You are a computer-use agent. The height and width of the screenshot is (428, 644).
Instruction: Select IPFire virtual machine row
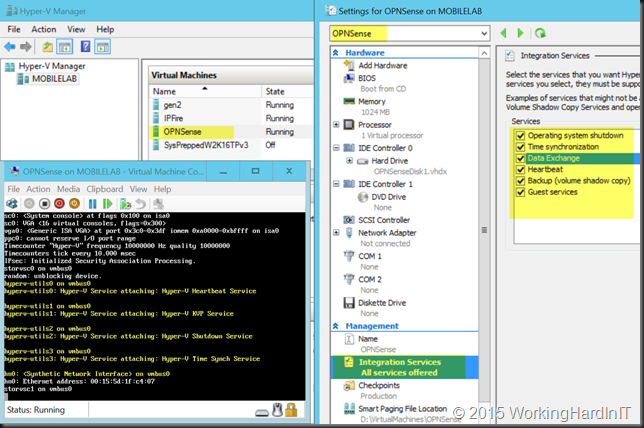click(x=232, y=118)
